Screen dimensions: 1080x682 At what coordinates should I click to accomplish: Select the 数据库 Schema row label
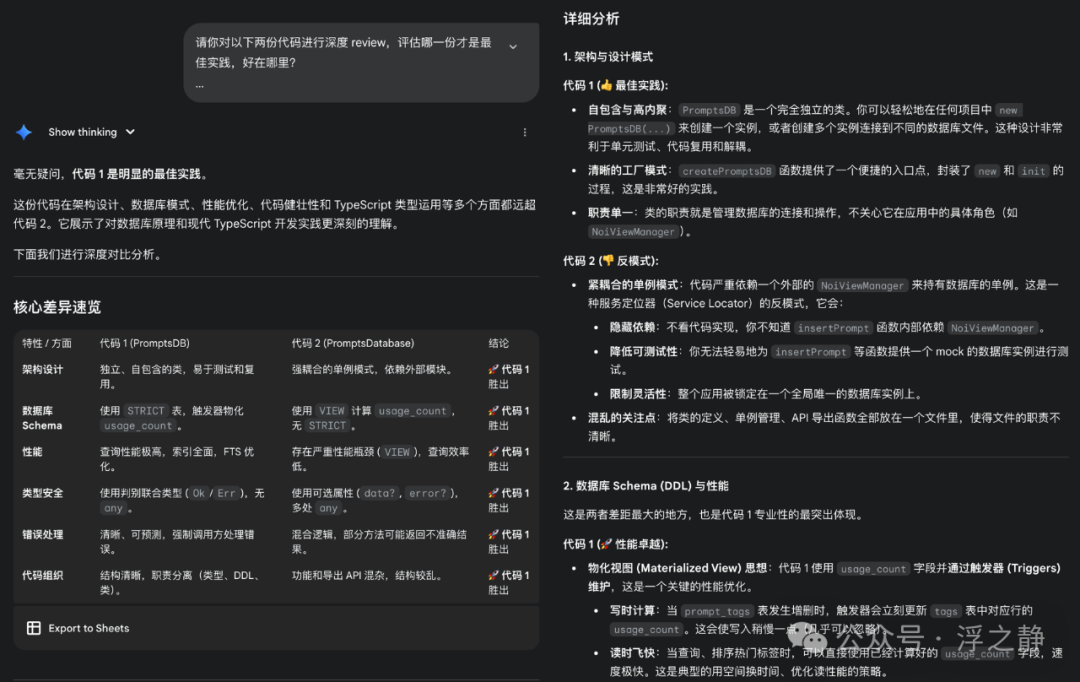pos(42,418)
